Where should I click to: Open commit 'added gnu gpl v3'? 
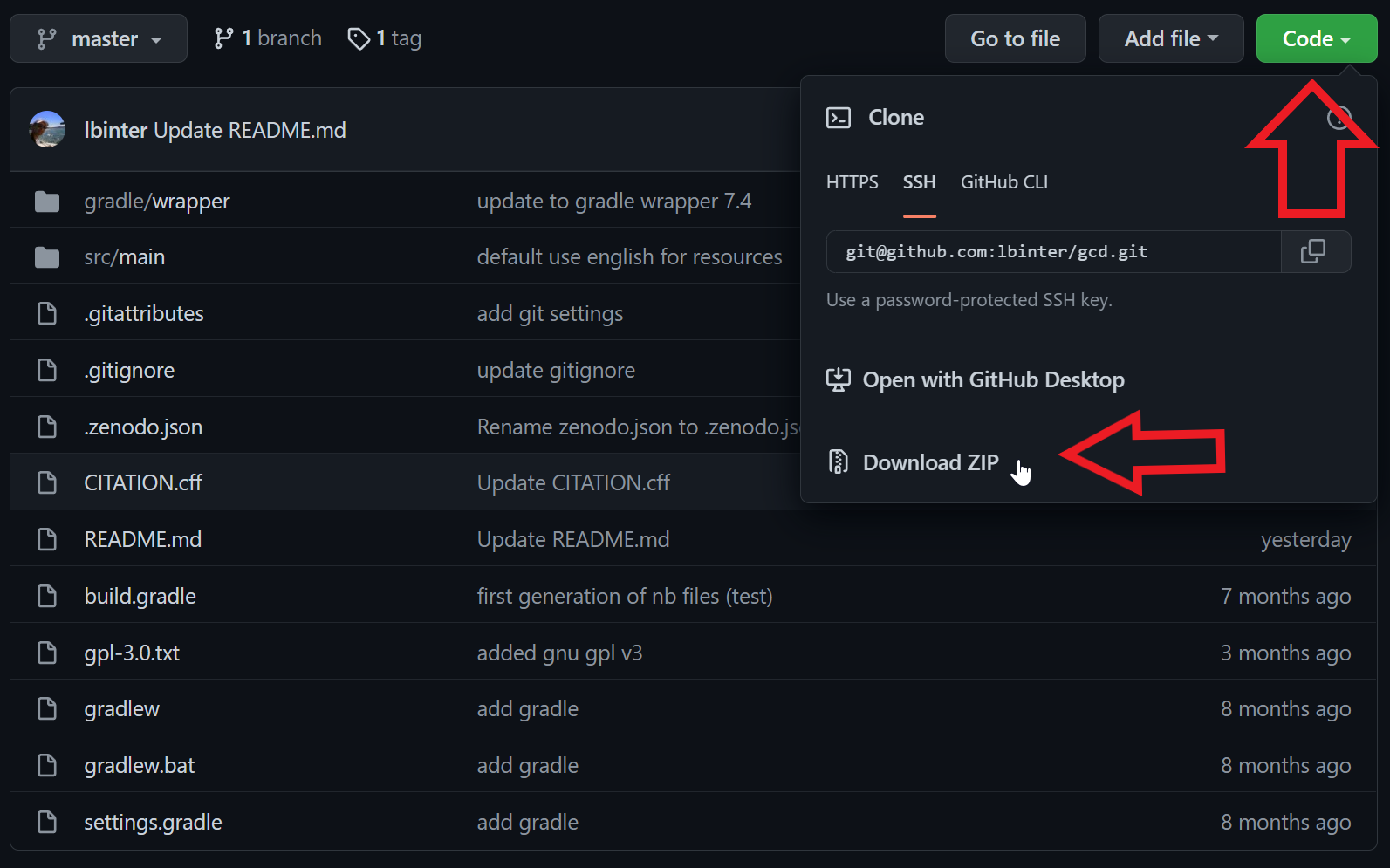coord(559,653)
